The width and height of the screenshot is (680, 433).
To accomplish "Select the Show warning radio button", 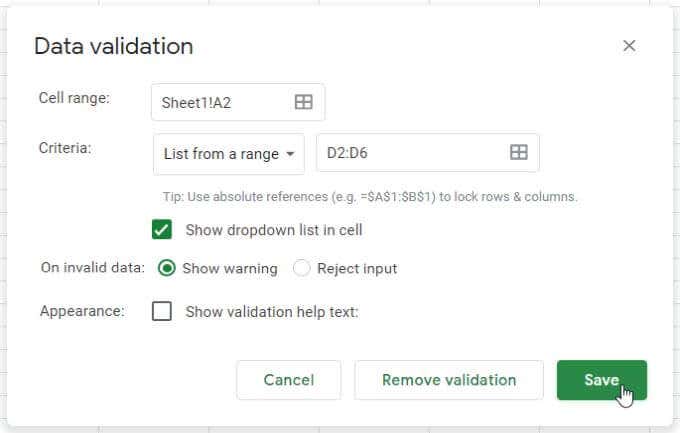I will point(167,268).
